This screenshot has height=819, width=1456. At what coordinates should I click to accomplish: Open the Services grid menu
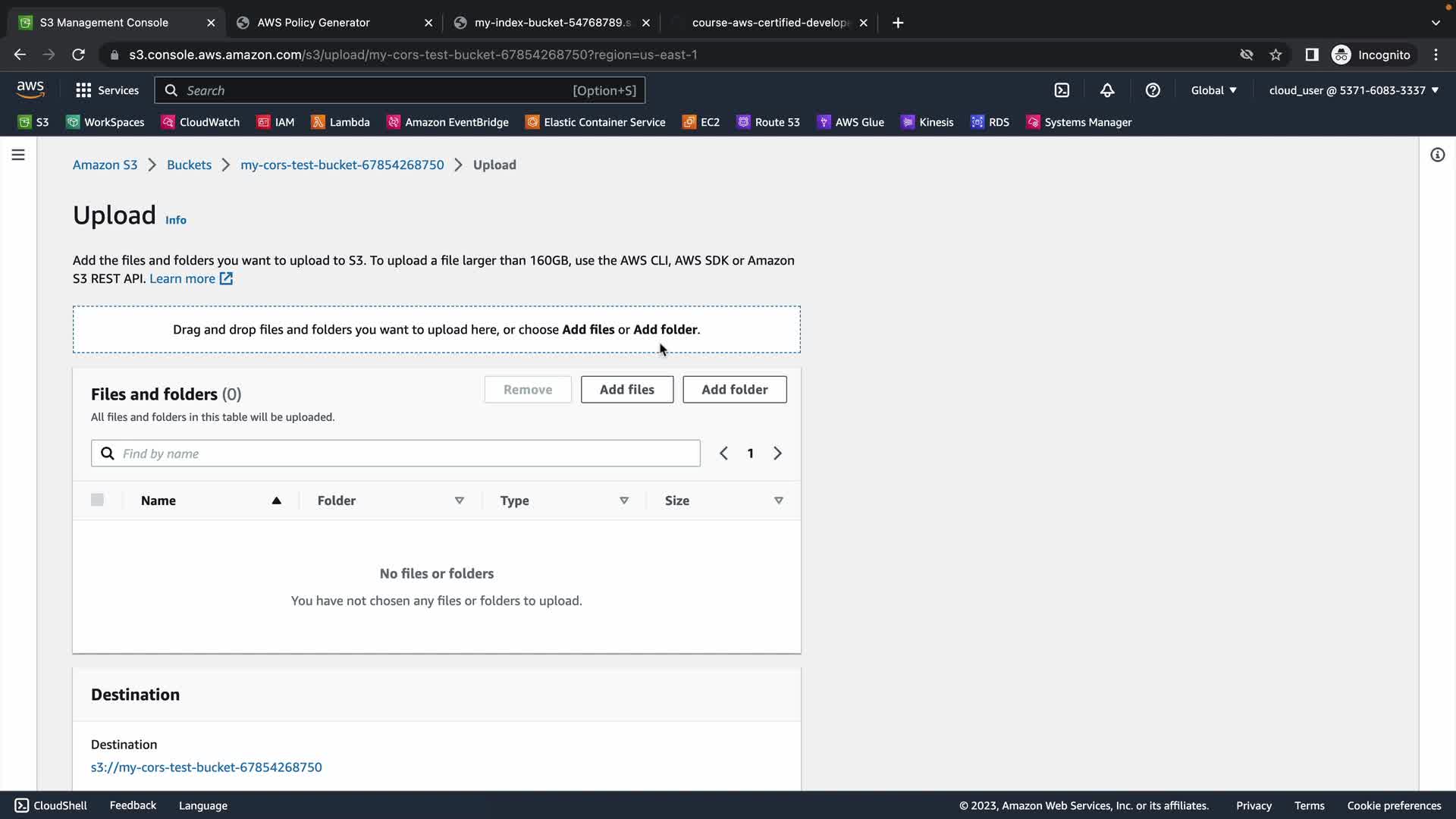click(x=107, y=90)
